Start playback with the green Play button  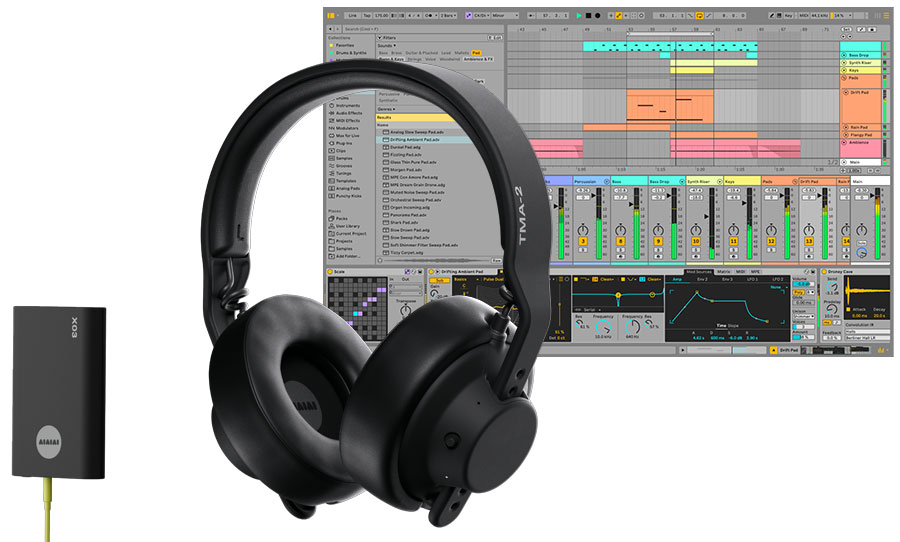click(x=579, y=16)
